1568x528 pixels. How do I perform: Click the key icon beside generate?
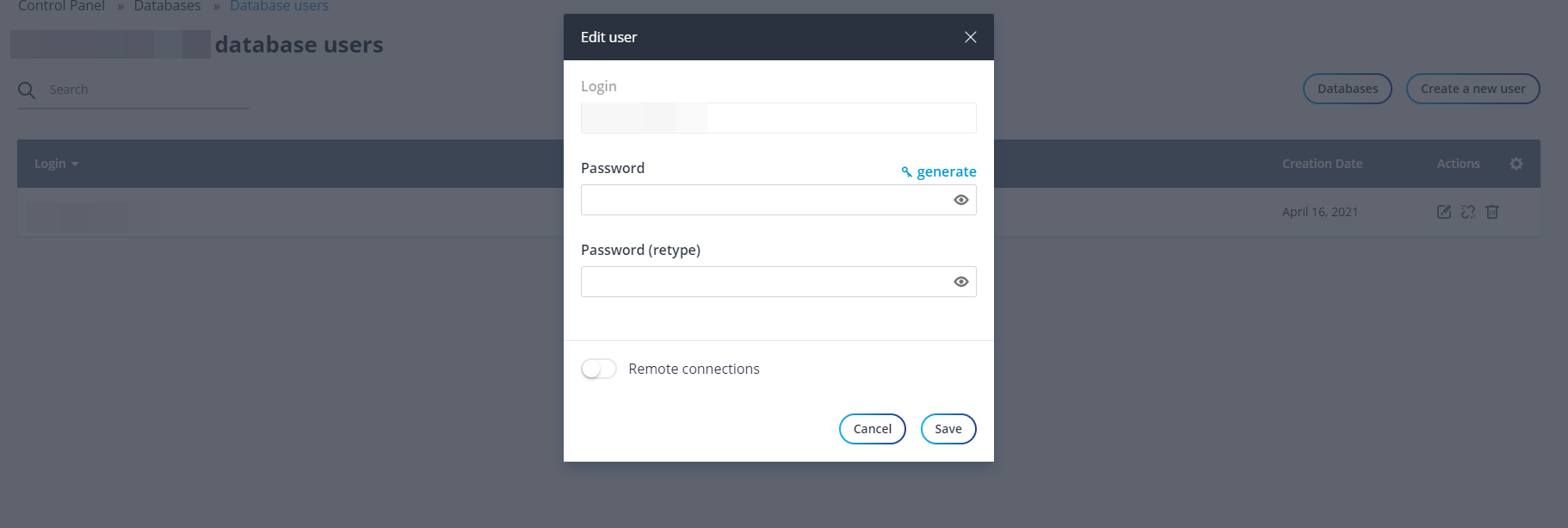pyautogui.click(x=905, y=171)
